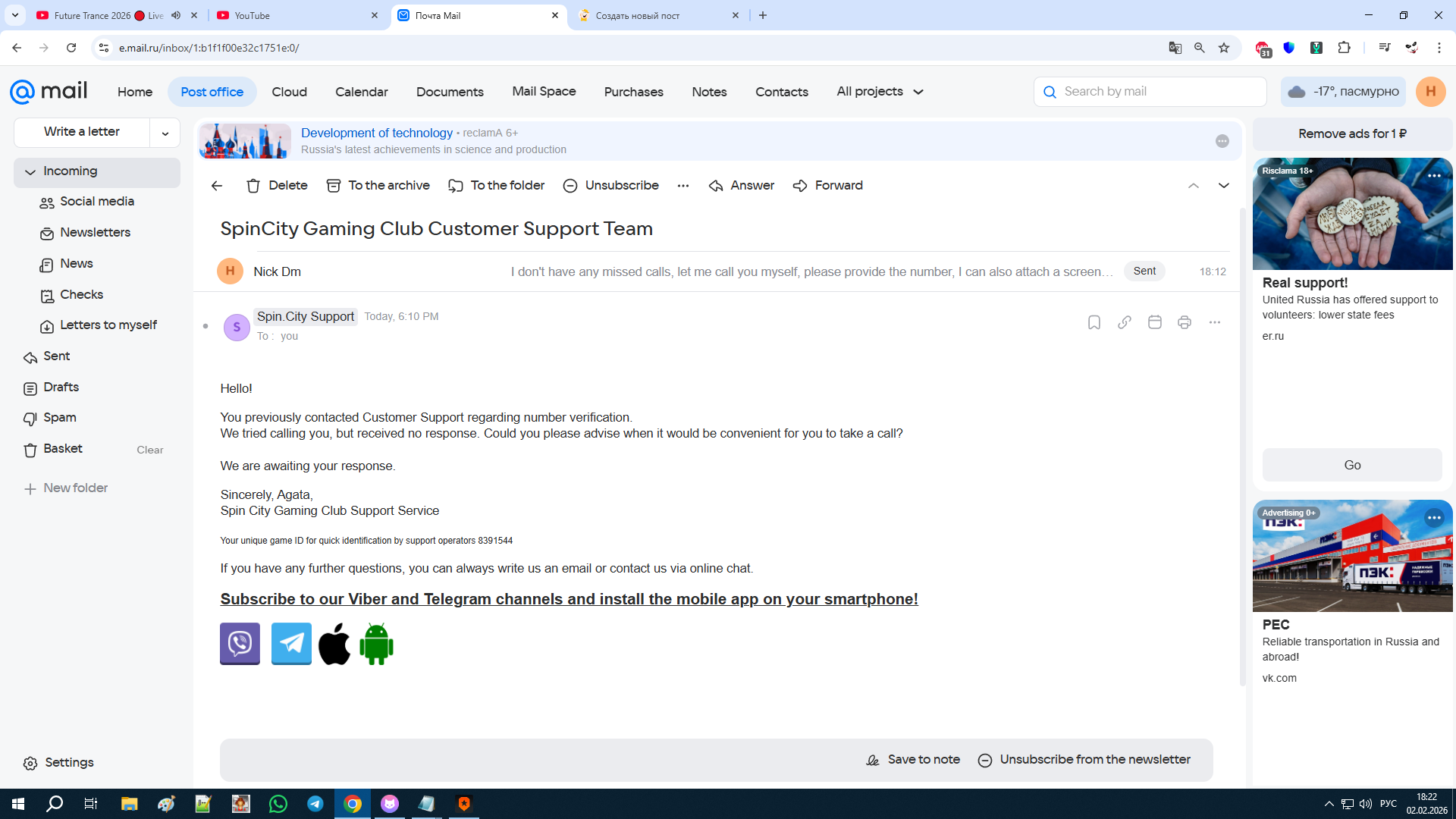Screen dimensions: 1456x819
Task: Click the Delete trash icon in the toolbar
Action: point(253,186)
